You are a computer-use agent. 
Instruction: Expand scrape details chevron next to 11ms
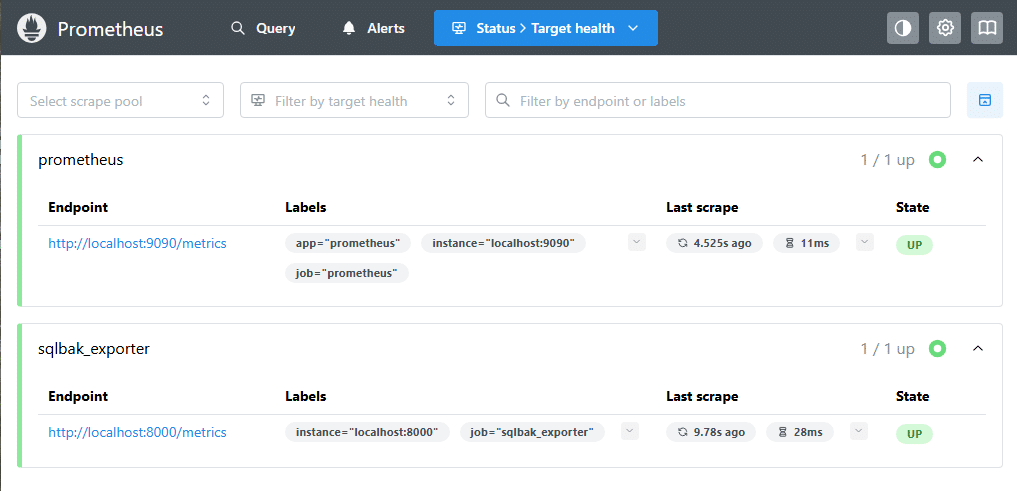coord(865,242)
